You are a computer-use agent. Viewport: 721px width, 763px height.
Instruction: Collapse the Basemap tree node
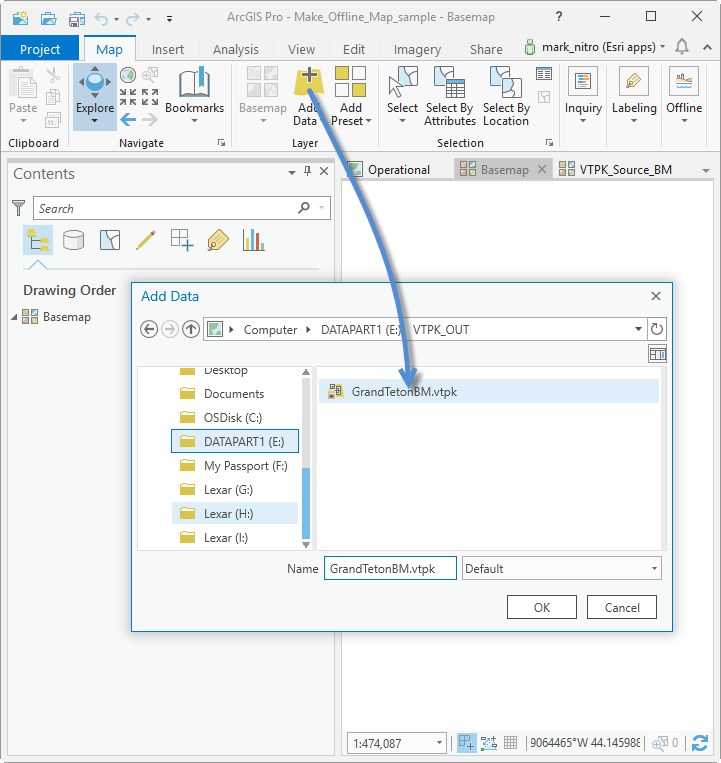(x=14, y=317)
